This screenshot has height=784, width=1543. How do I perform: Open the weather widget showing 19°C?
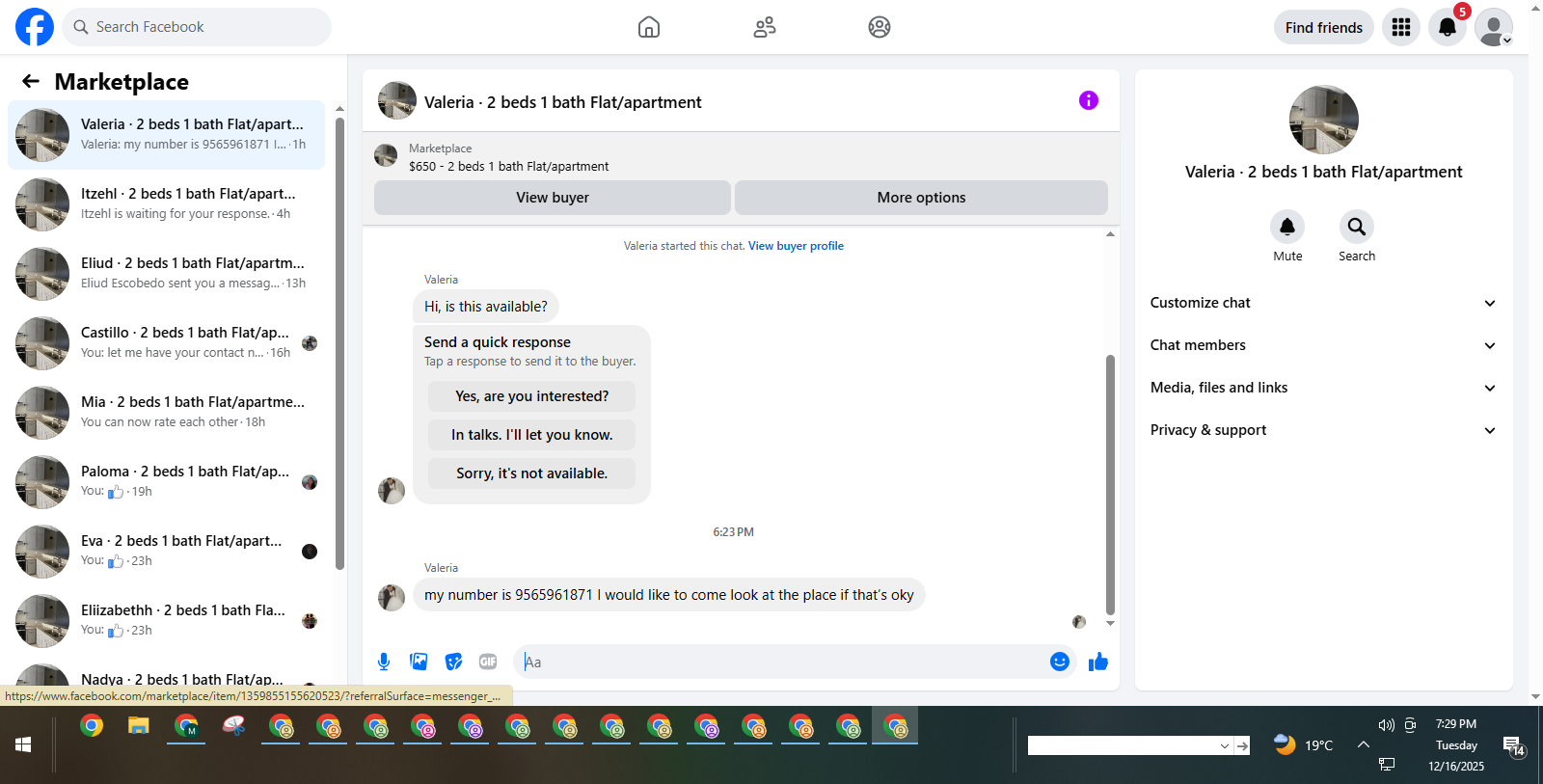[1303, 744]
